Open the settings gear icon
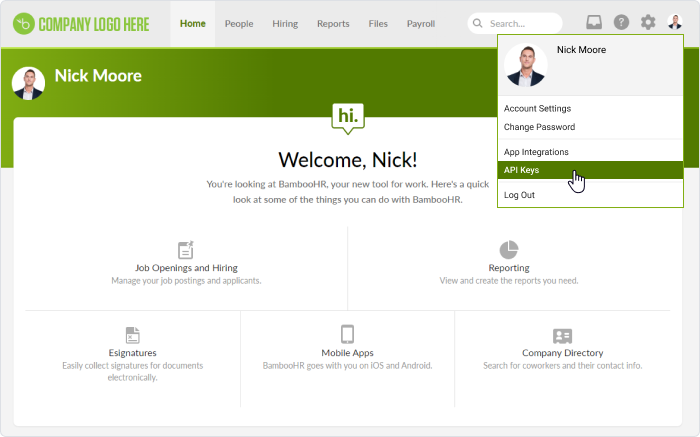 coord(648,22)
